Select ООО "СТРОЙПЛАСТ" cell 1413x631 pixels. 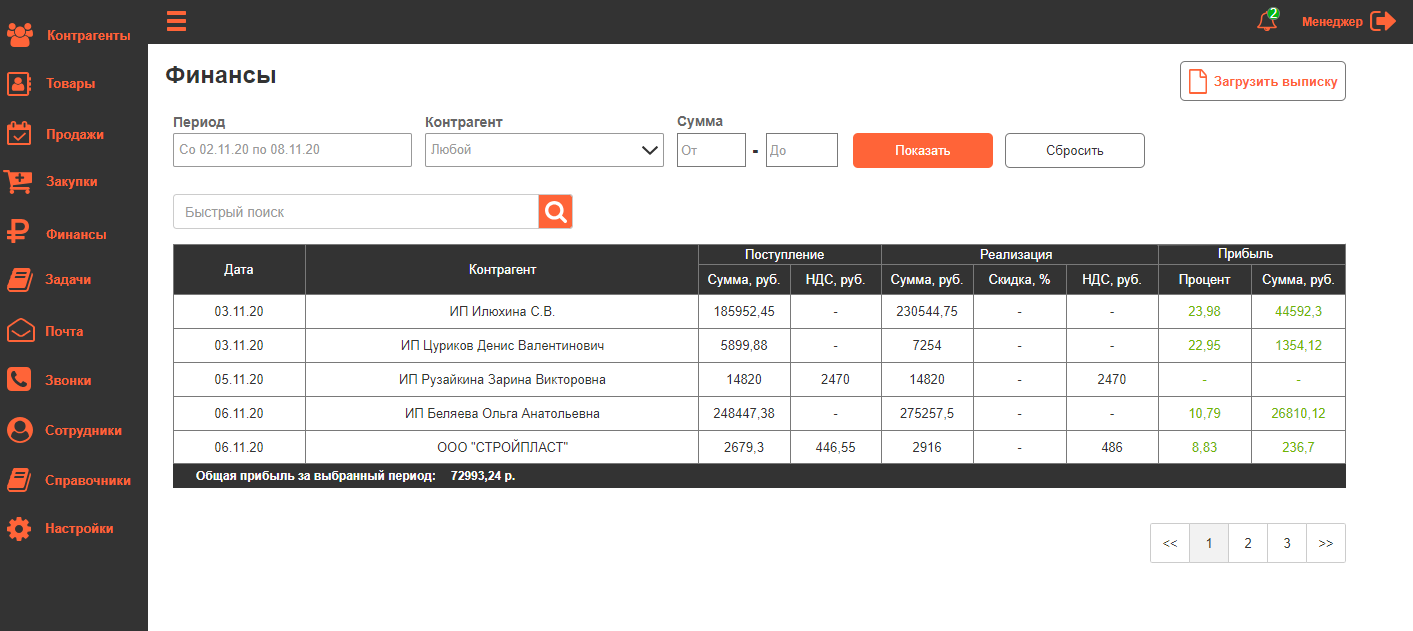[x=502, y=447]
